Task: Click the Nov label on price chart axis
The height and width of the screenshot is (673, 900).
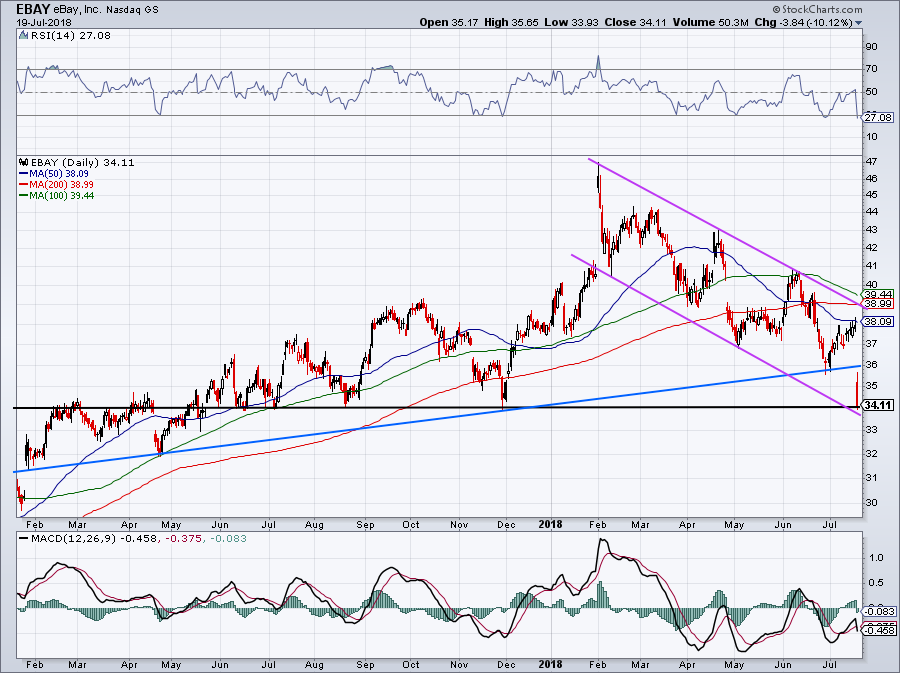Action: pyautogui.click(x=459, y=524)
